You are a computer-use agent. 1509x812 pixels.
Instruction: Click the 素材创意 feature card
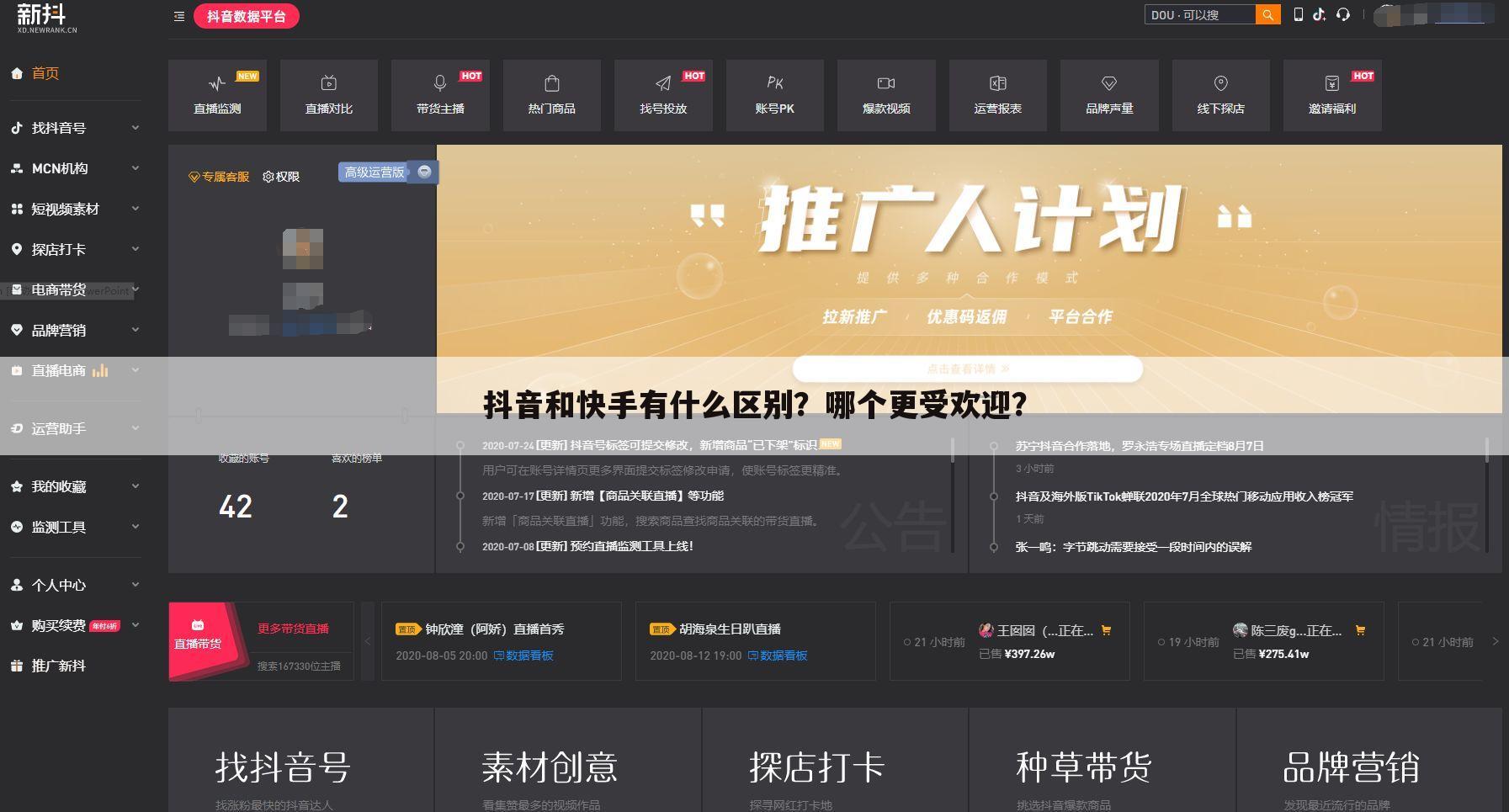point(568,760)
